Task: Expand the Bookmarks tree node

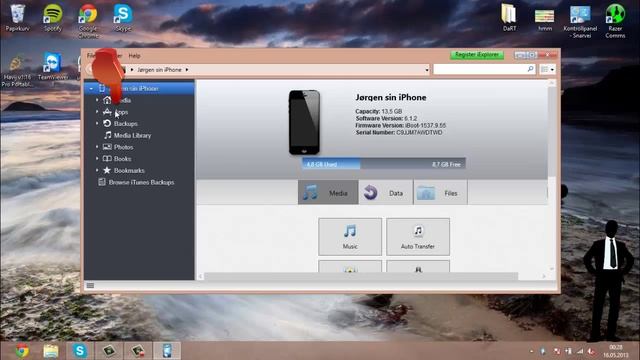Action: point(97,170)
